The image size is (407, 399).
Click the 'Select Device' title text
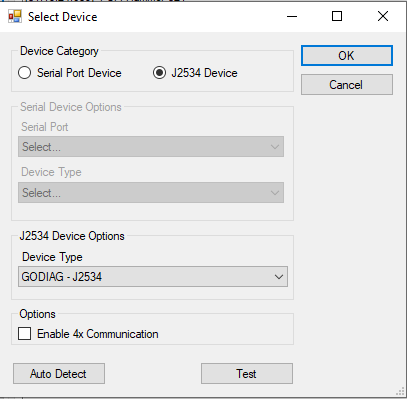(62, 17)
